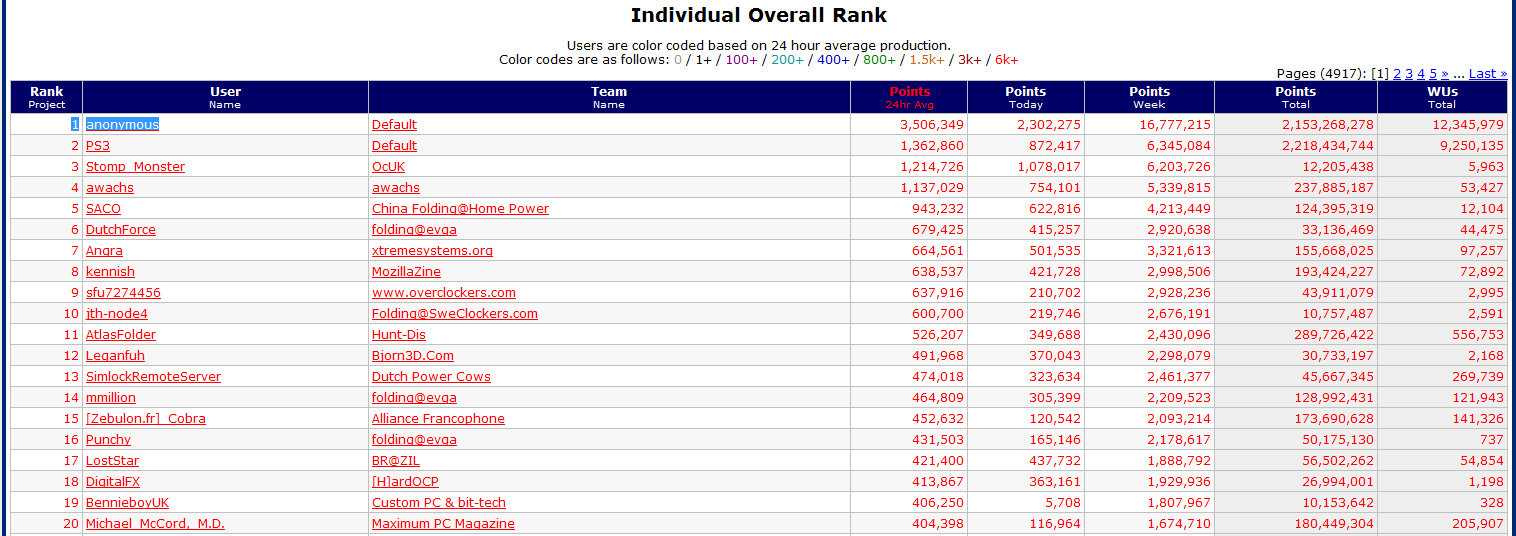
Task: Click the » next pages link
Action: (1445, 74)
